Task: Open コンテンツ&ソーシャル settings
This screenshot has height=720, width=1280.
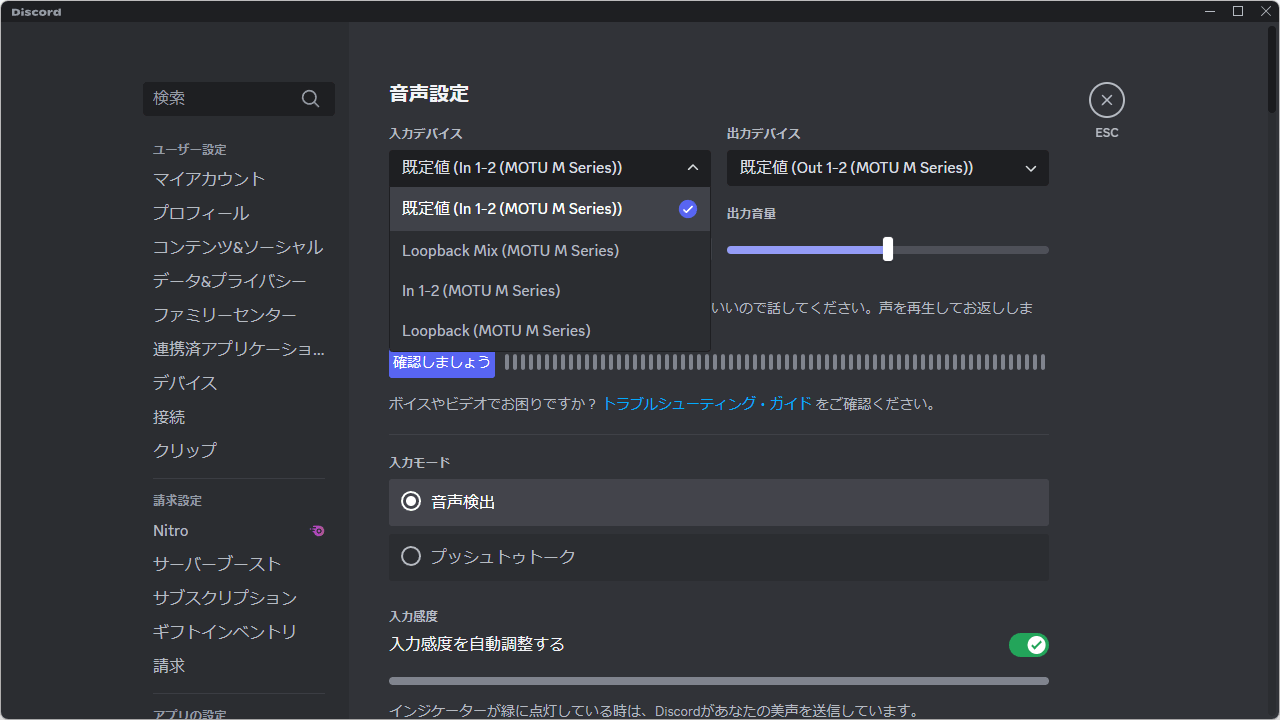Action: (x=239, y=247)
